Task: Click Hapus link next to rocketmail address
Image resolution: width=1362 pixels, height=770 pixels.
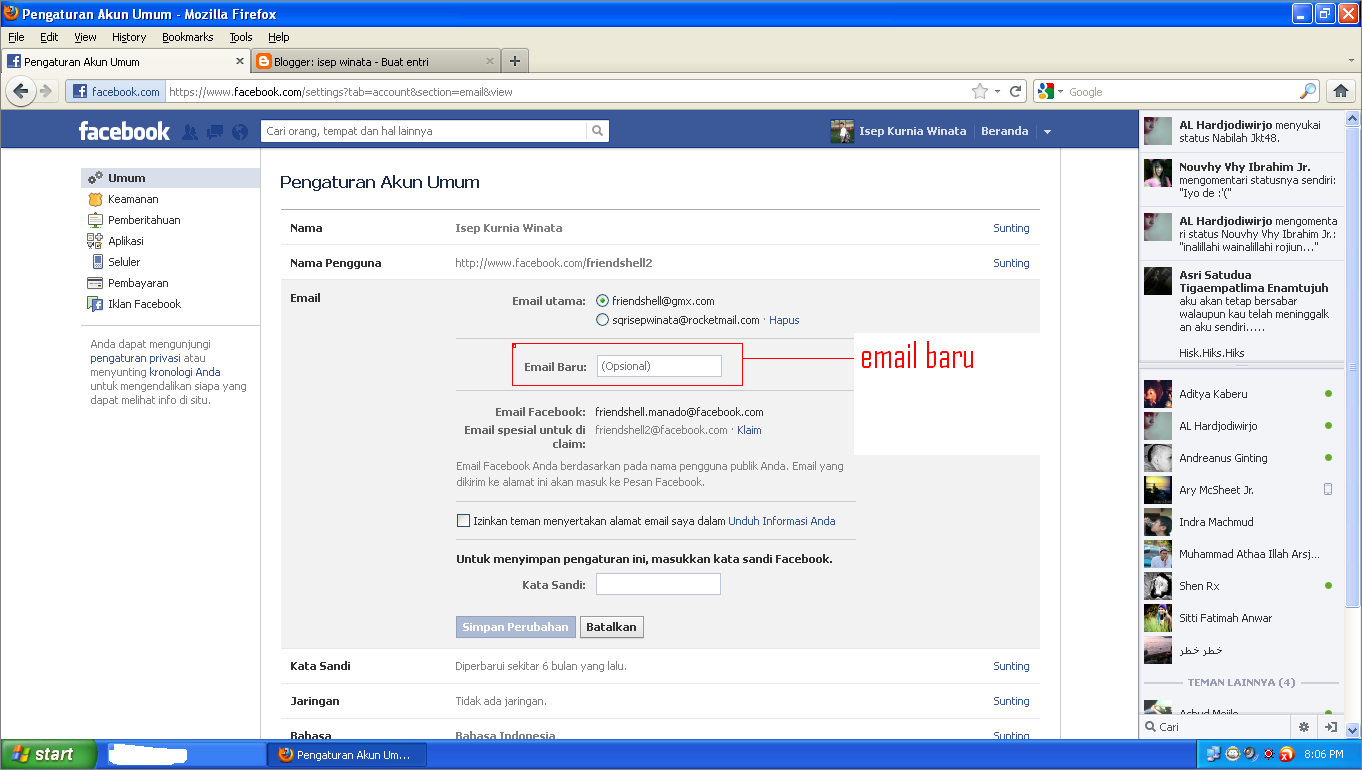Action: click(x=784, y=320)
